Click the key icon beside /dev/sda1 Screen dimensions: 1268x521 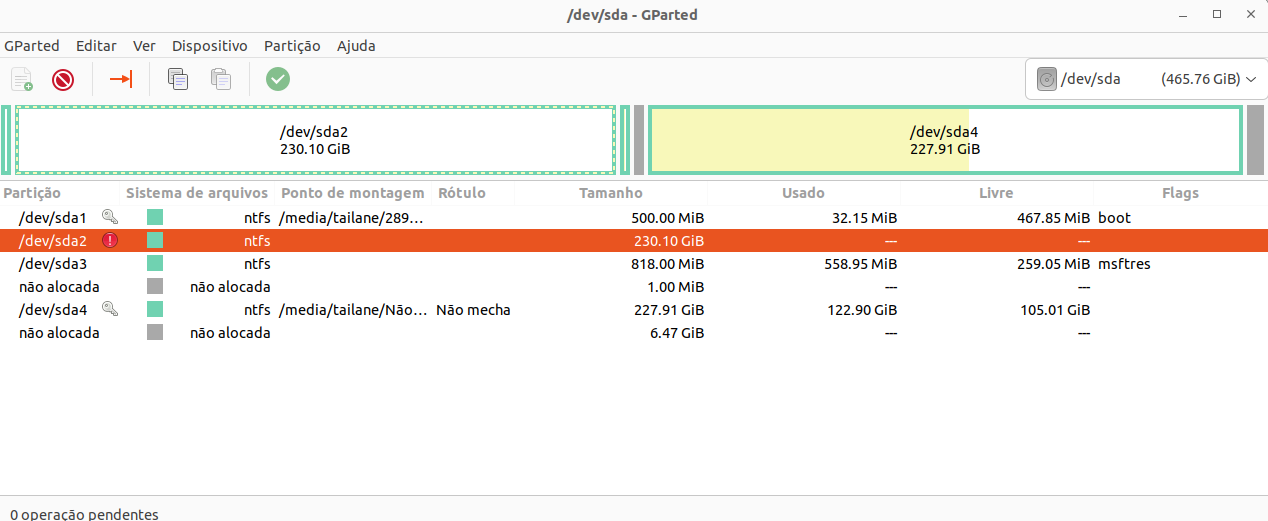110,217
